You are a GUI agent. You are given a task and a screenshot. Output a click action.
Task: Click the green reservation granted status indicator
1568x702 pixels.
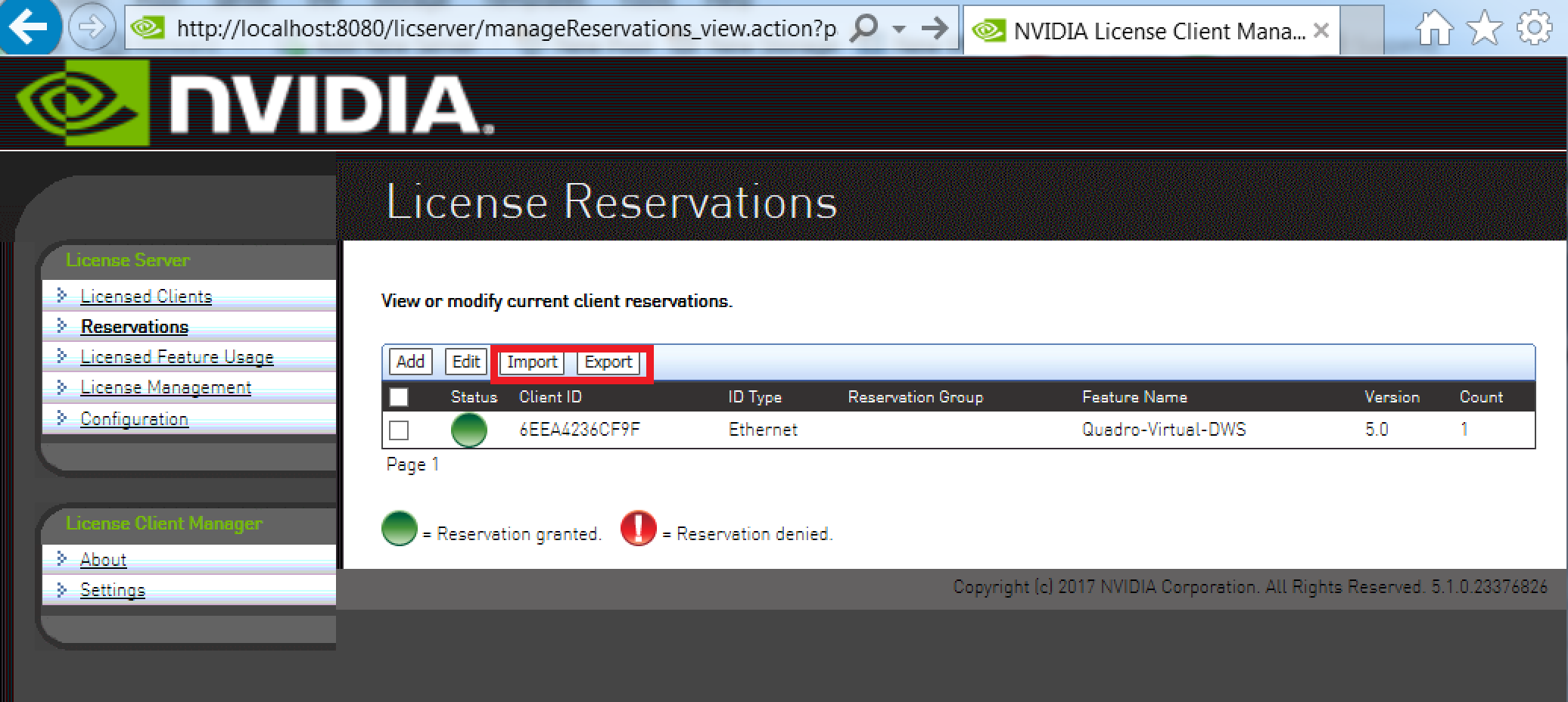468,430
